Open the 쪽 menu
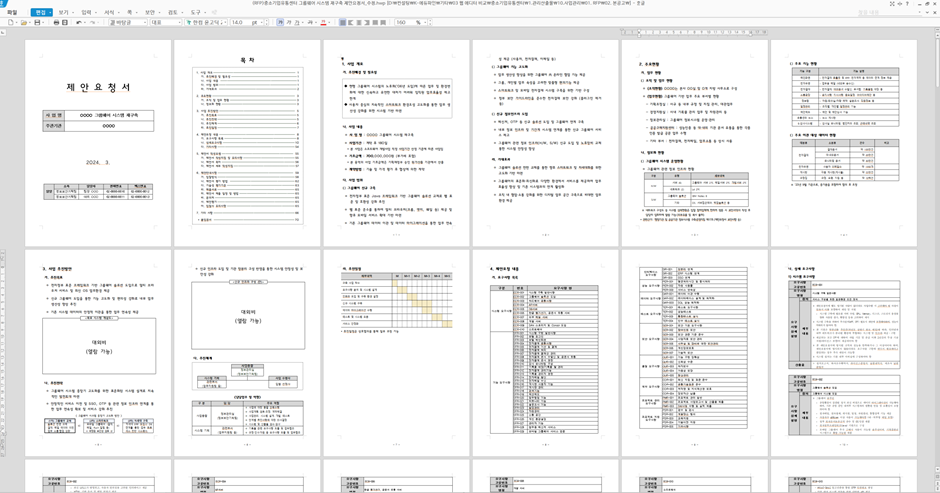940x493 pixels. (131, 12)
